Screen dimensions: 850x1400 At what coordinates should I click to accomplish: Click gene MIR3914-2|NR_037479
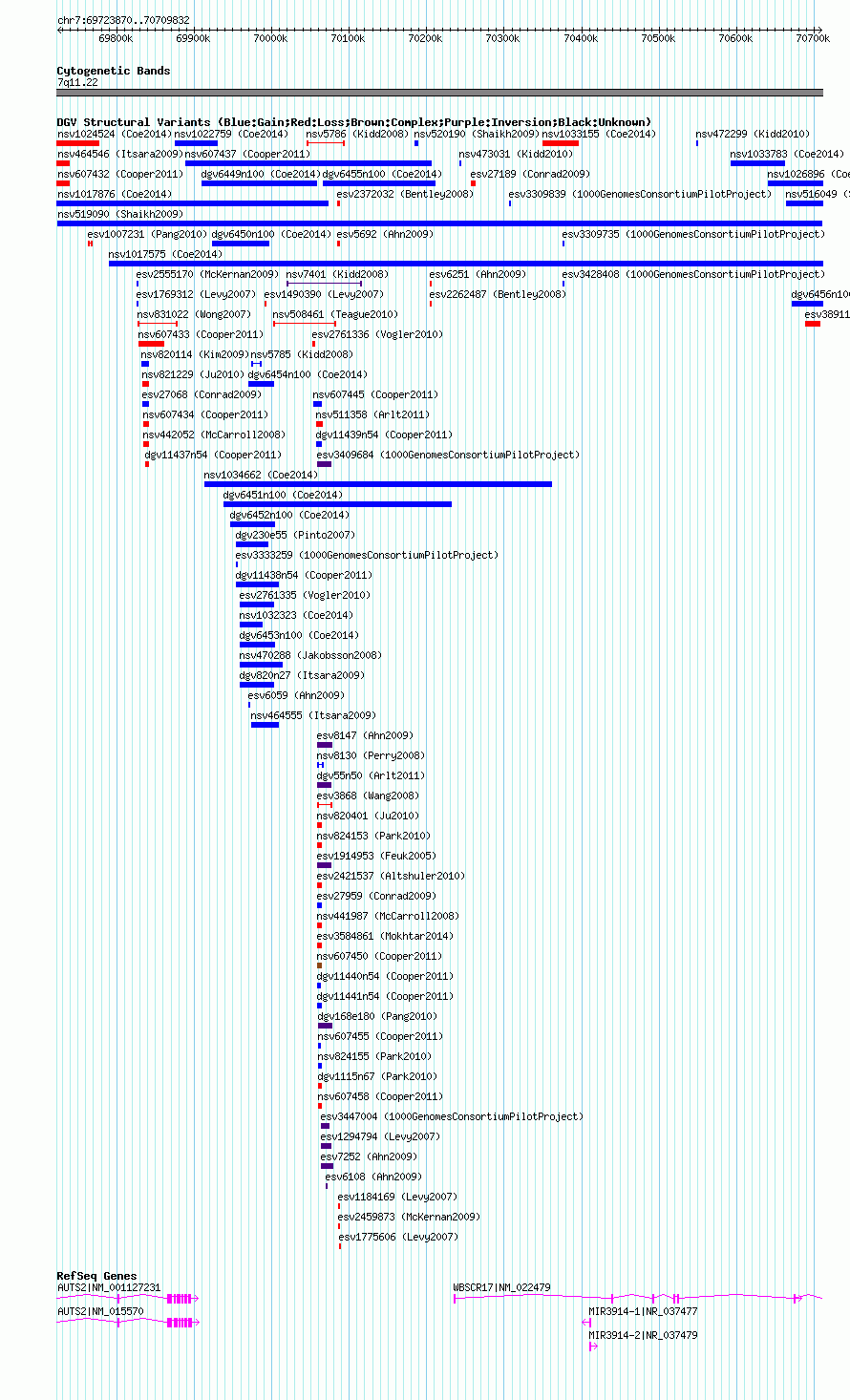[x=643, y=1335]
